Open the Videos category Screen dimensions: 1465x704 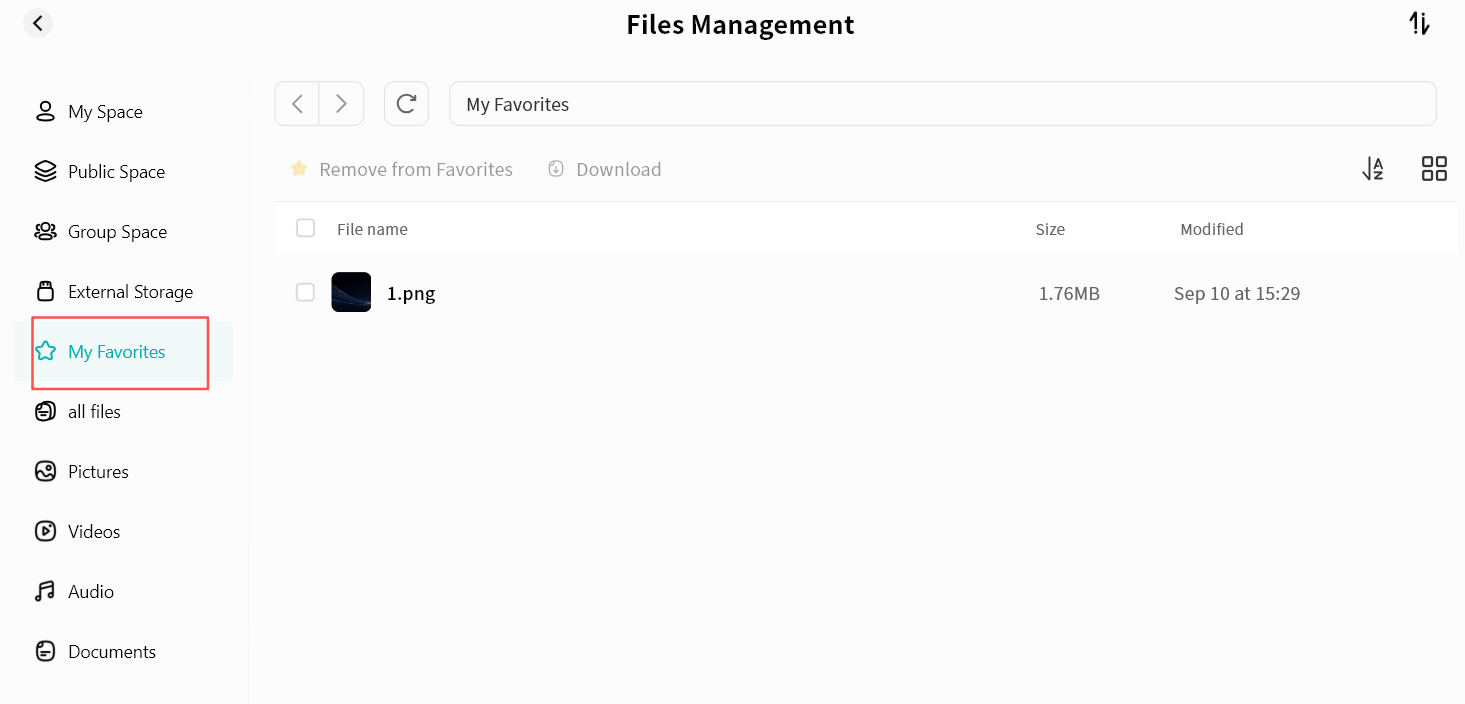click(94, 532)
